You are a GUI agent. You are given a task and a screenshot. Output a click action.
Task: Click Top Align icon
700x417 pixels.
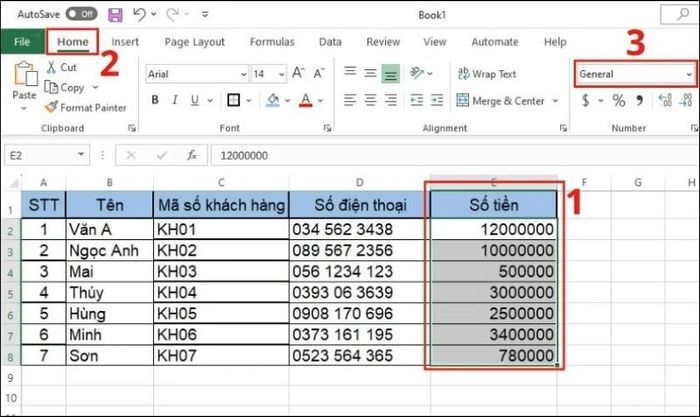click(x=350, y=72)
